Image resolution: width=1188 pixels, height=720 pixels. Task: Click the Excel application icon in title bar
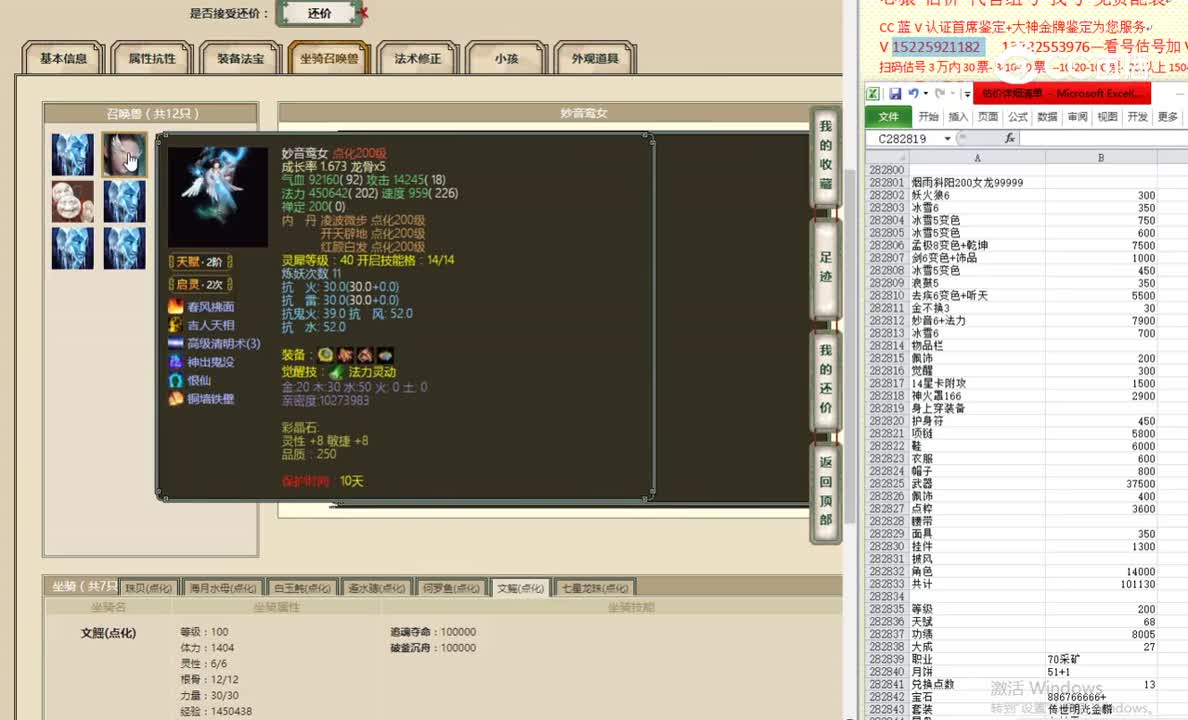(x=874, y=93)
